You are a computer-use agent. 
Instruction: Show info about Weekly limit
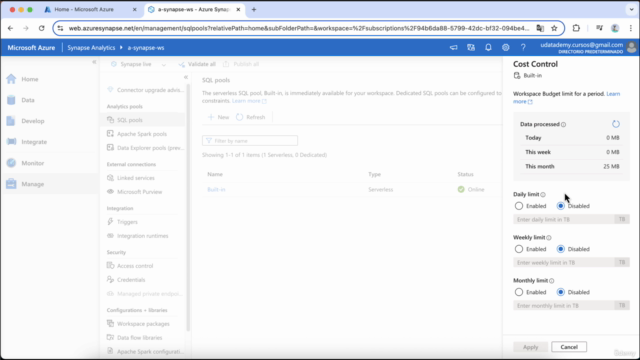pos(549,238)
